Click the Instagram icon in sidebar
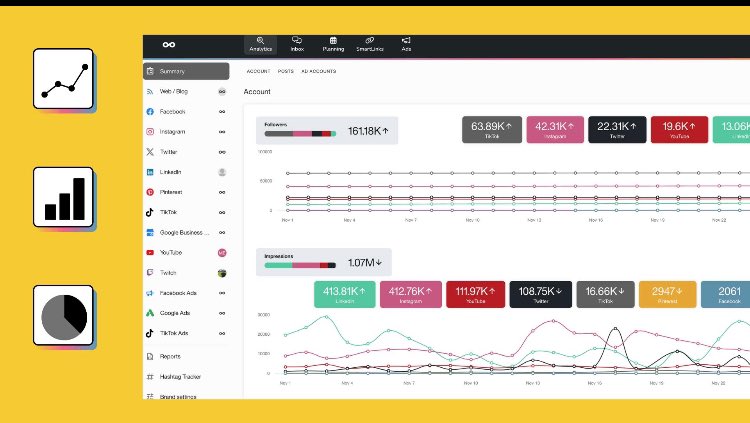 150,132
